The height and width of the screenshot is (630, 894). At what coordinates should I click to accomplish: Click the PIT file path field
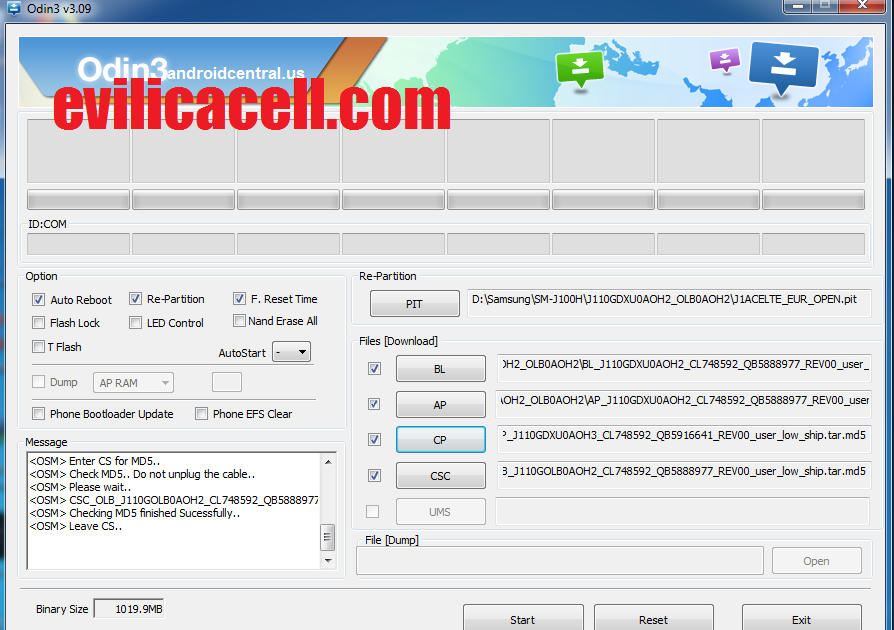[x=669, y=303]
